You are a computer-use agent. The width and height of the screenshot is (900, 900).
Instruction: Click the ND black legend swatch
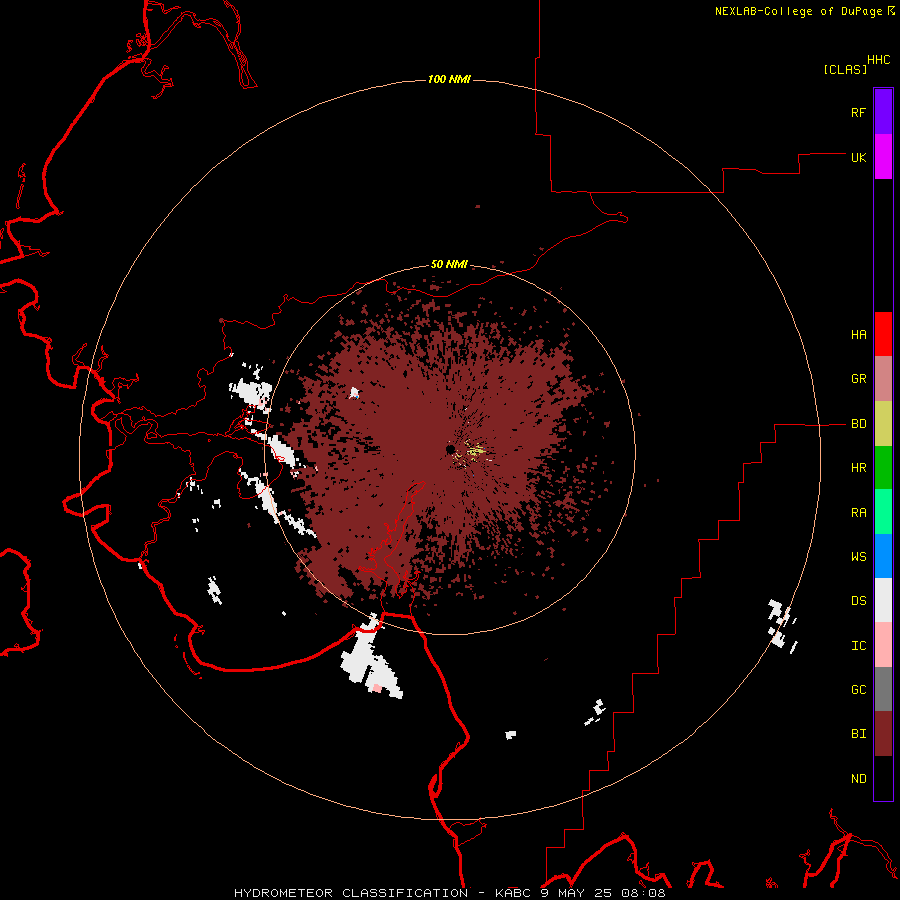point(883,778)
